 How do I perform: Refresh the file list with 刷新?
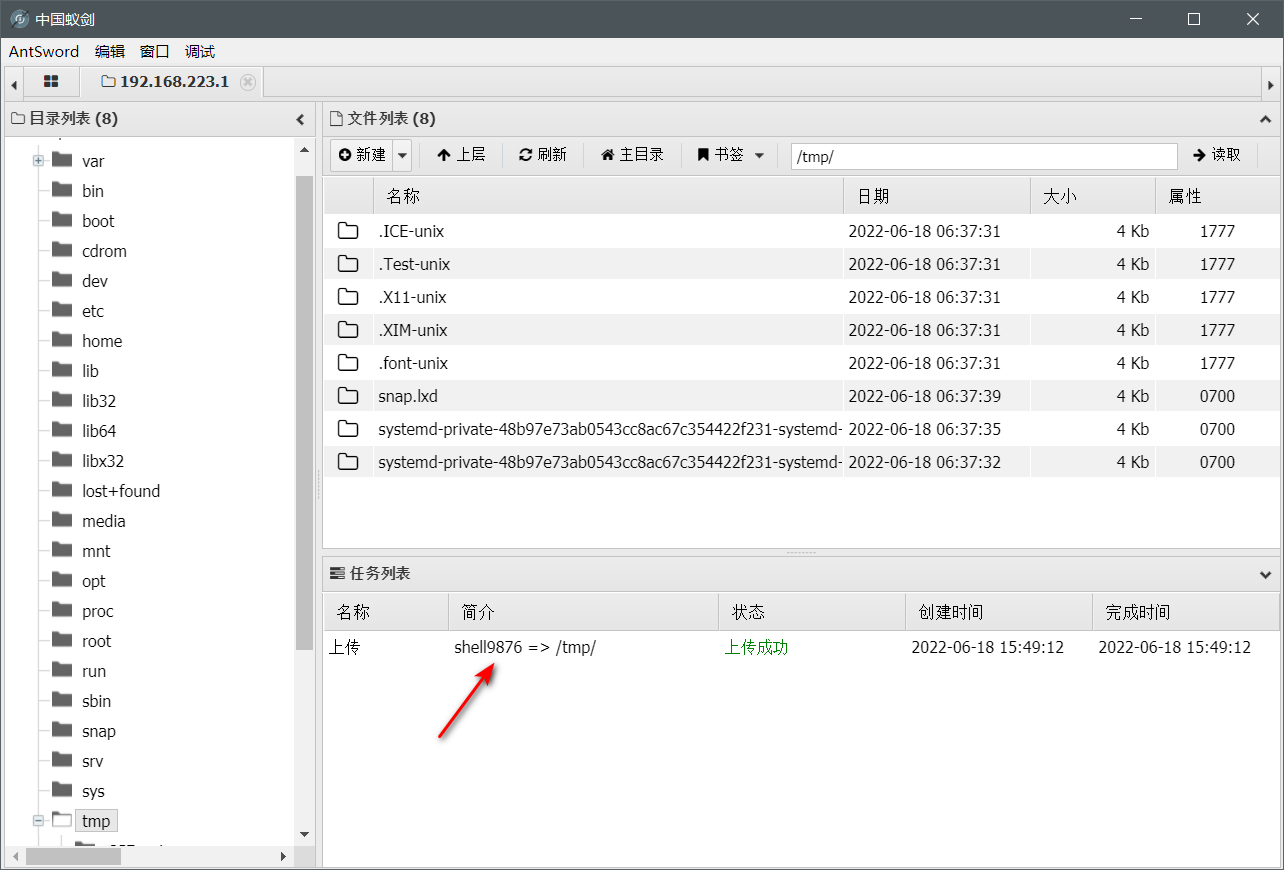[543, 155]
